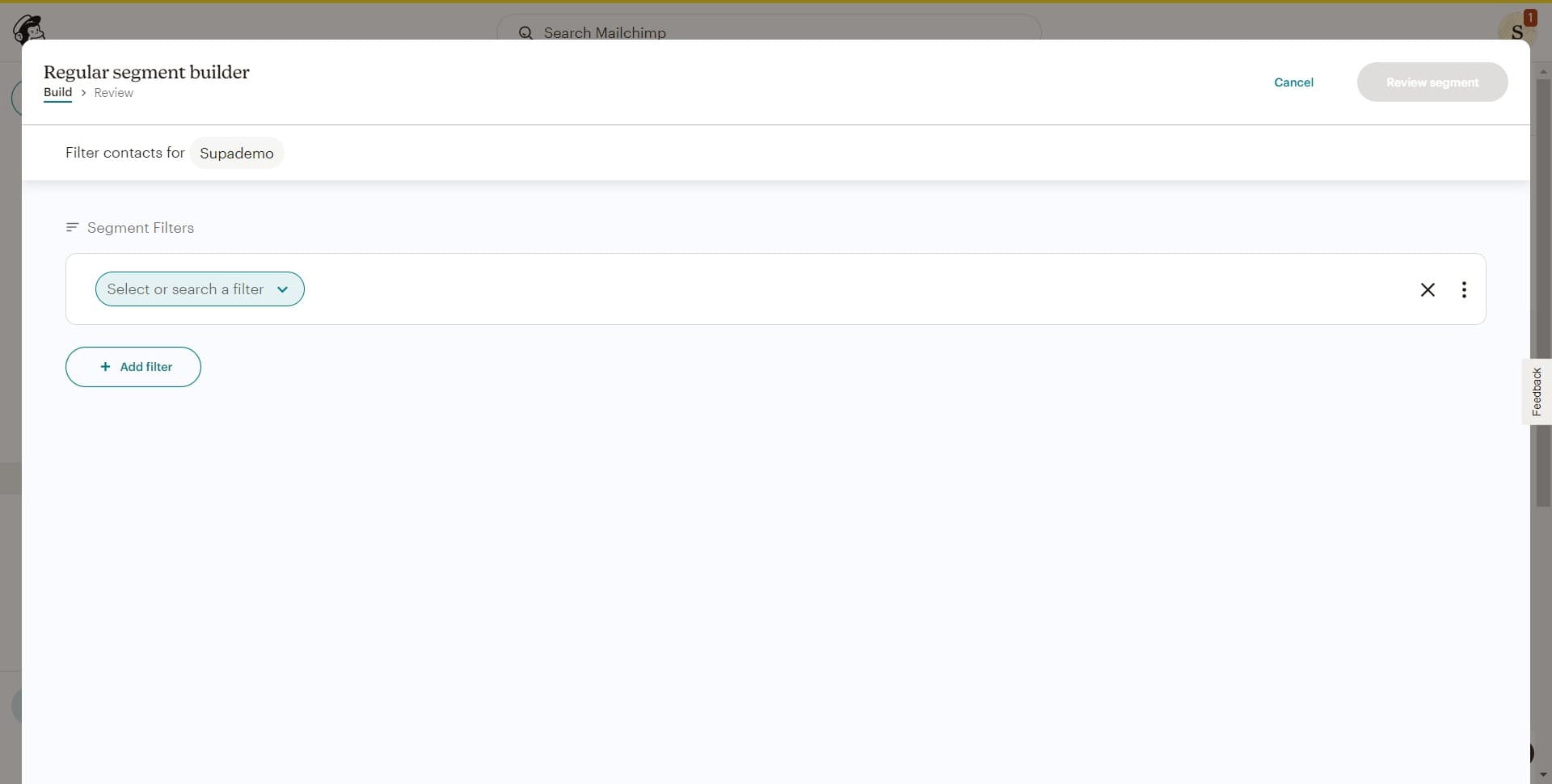This screenshot has height=784, width=1552.
Task: Switch to the Review step
Action: (x=113, y=93)
